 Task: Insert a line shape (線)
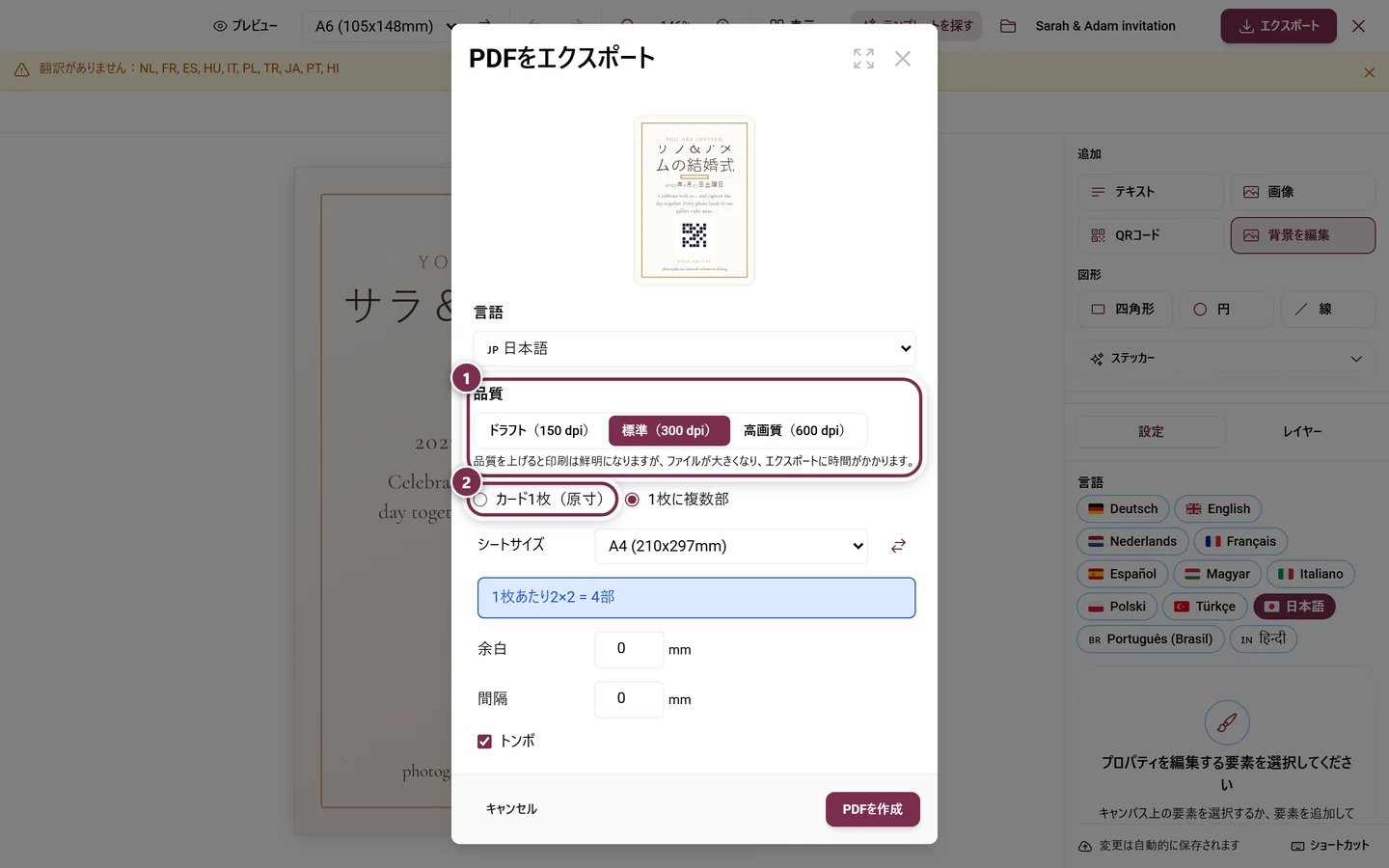click(1327, 310)
